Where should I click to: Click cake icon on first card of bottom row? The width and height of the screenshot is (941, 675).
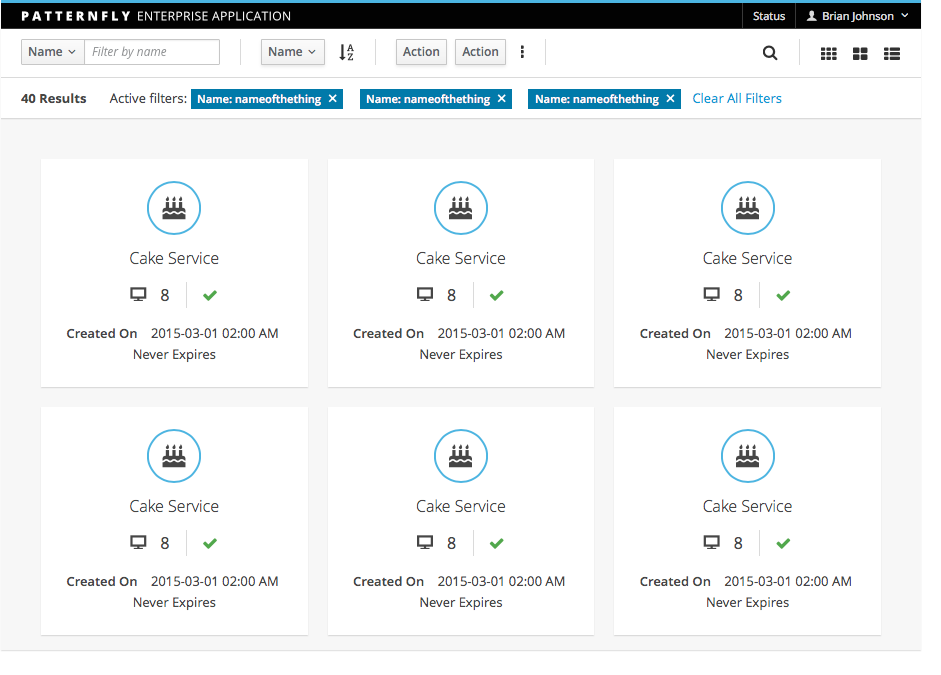coord(174,456)
